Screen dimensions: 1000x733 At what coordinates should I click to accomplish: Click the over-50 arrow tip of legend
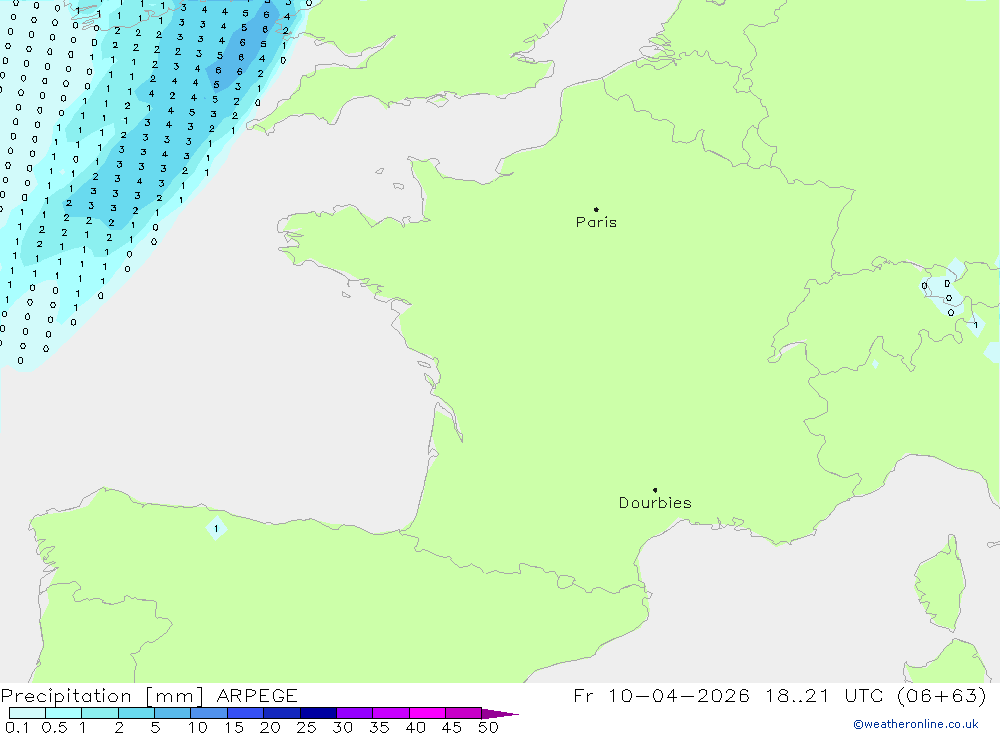click(500, 714)
